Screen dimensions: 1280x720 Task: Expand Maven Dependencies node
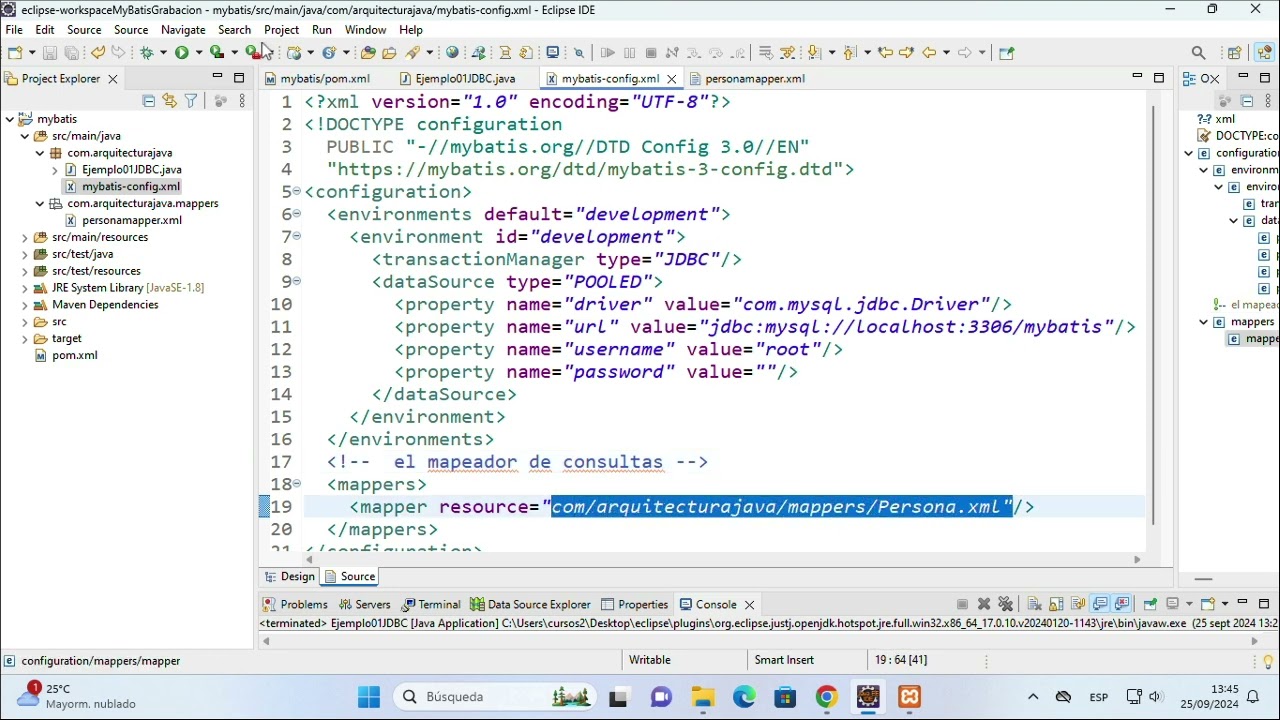[x=25, y=305]
